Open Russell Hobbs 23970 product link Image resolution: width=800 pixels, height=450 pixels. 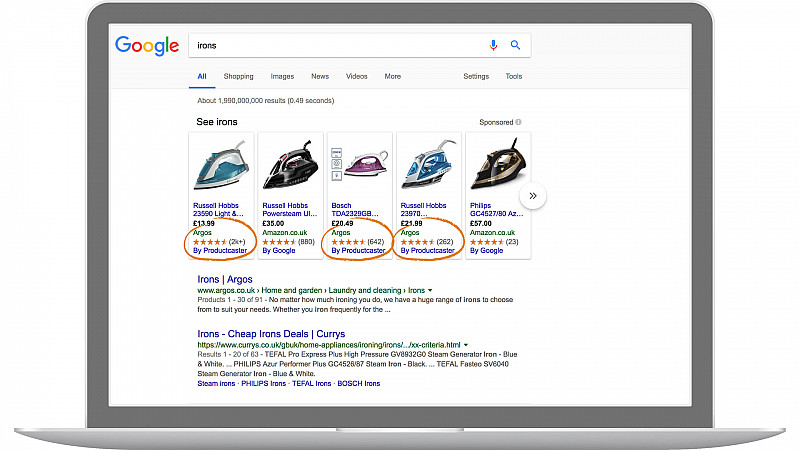point(423,210)
